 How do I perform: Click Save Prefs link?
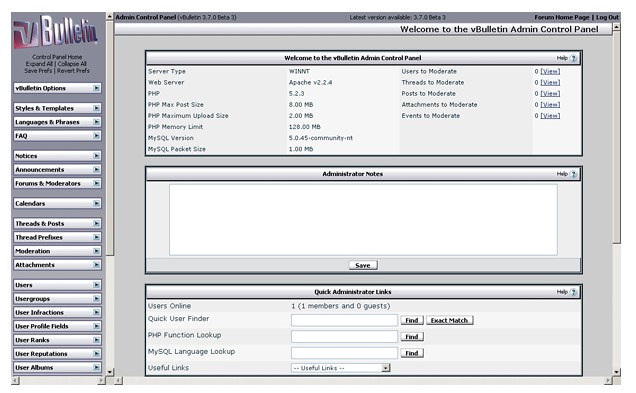[38, 71]
